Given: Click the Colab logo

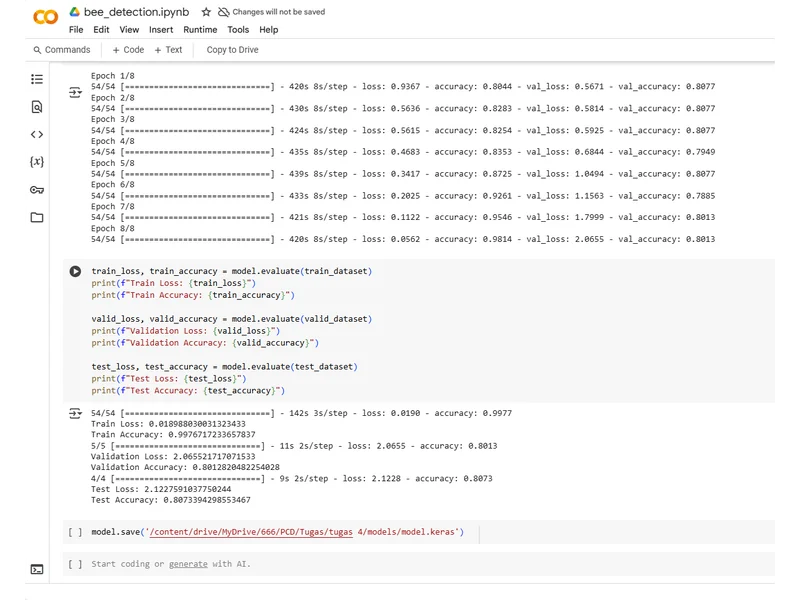Looking at the screenshot, I should point(45,18).
